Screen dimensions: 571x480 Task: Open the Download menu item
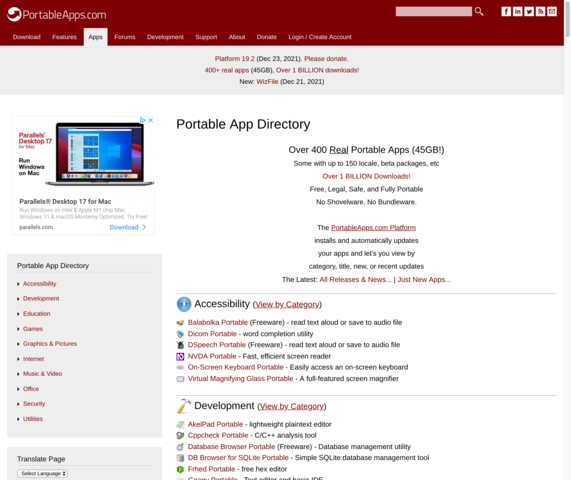27,37
